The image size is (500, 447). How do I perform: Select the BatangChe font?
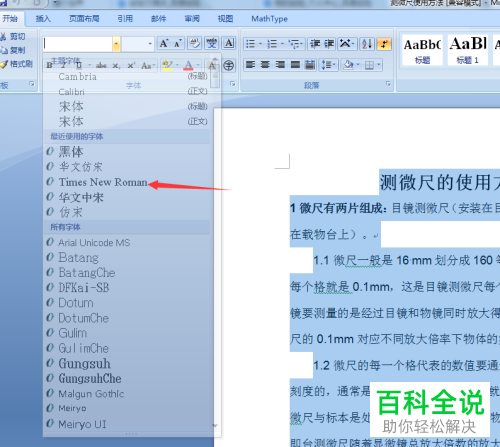(127, 273)
